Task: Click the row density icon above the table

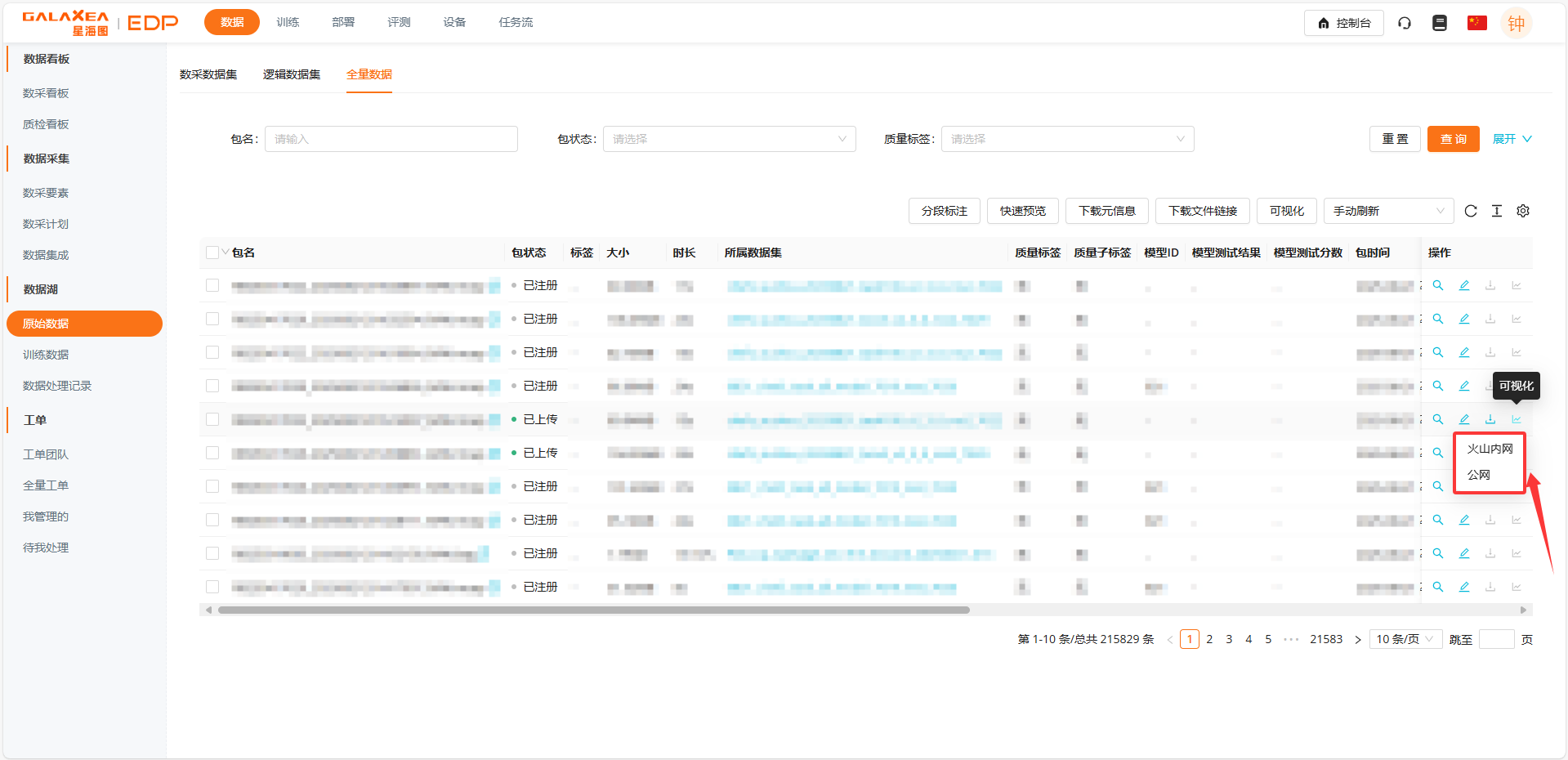Action: coord(1496,211)
